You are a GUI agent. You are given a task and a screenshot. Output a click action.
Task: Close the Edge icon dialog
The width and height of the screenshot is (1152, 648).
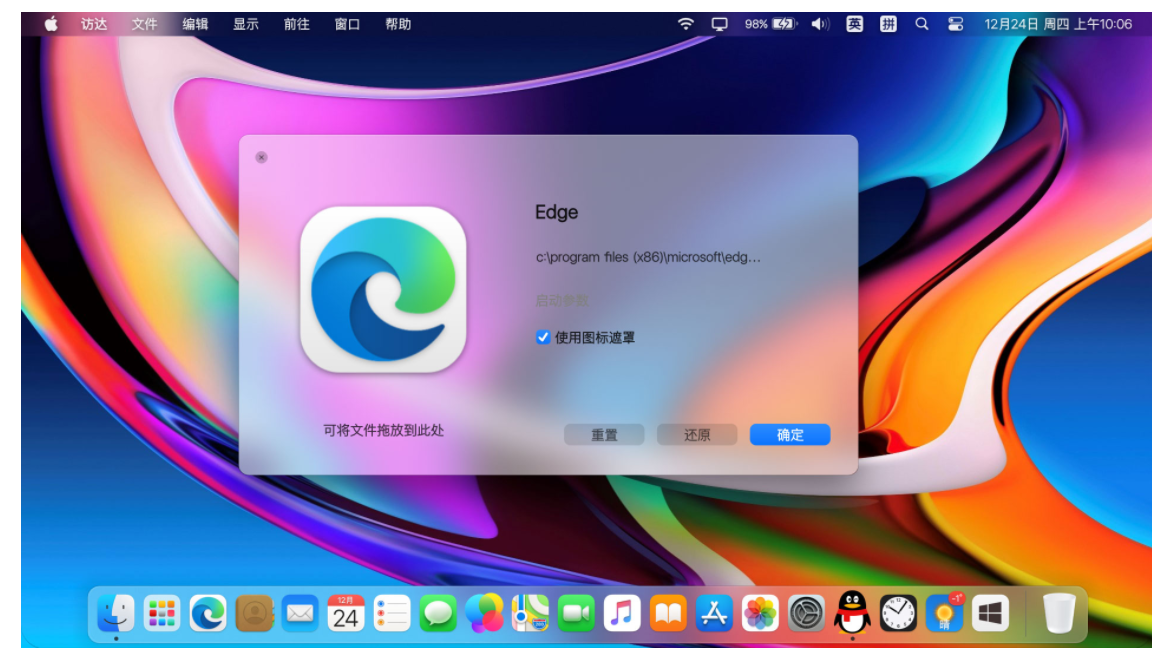(262, 157)
